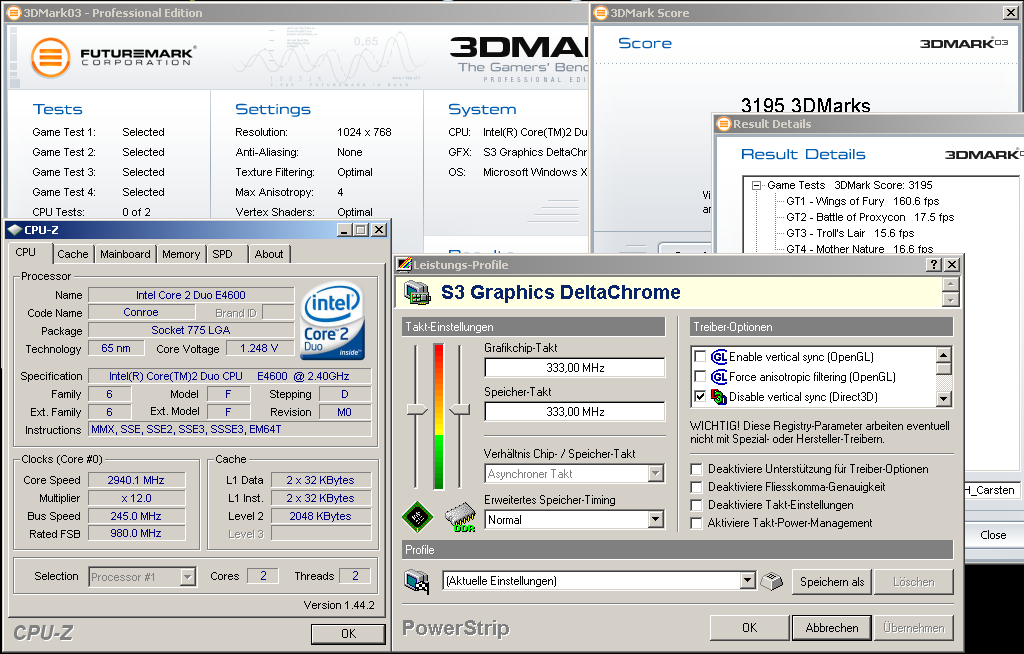Click the DDR memory chip icon
Image resolution: width=1024 pixels, height=654 pixels.
tap(460, 517)
